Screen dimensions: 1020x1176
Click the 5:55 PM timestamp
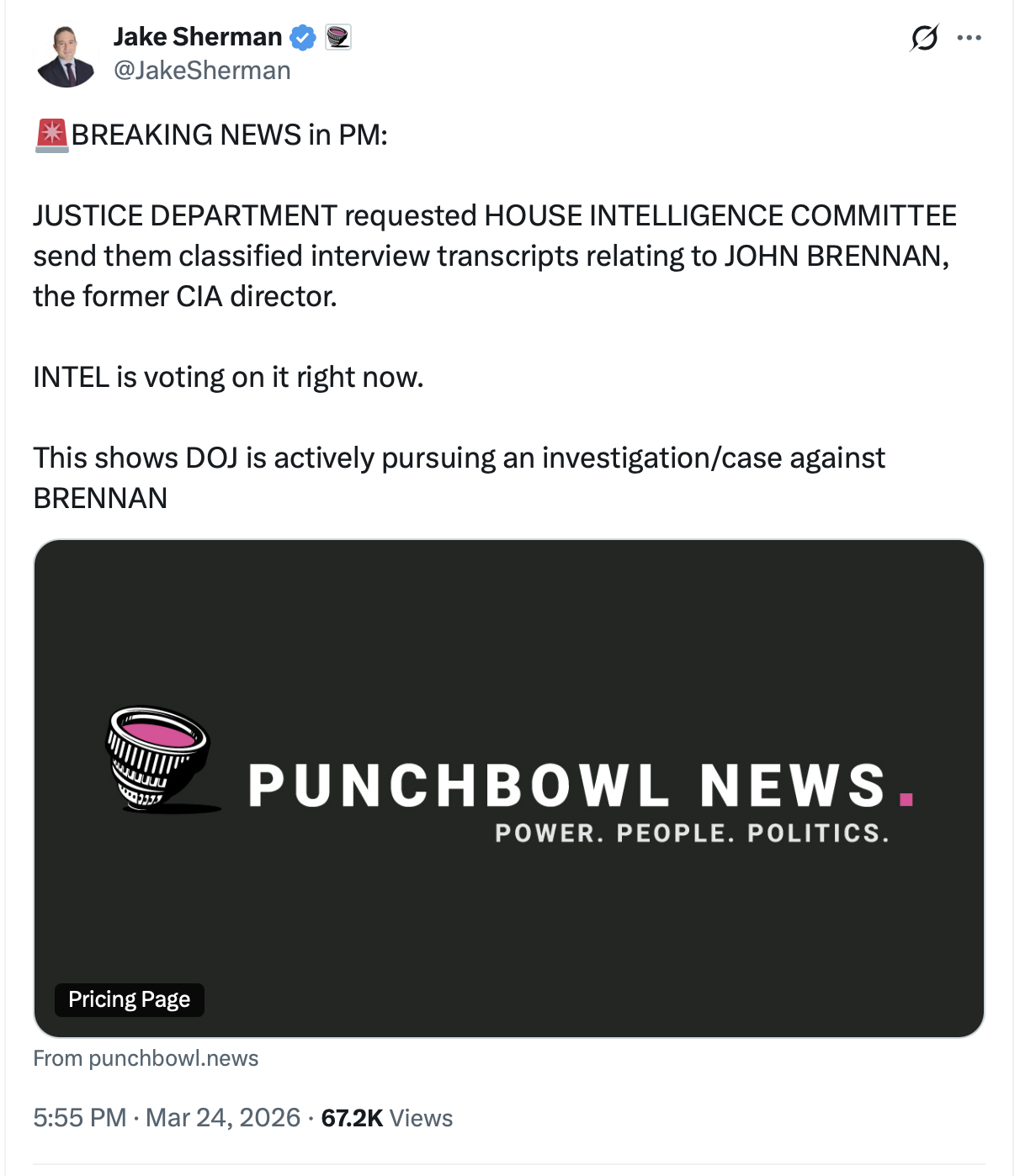point(80,1118)
